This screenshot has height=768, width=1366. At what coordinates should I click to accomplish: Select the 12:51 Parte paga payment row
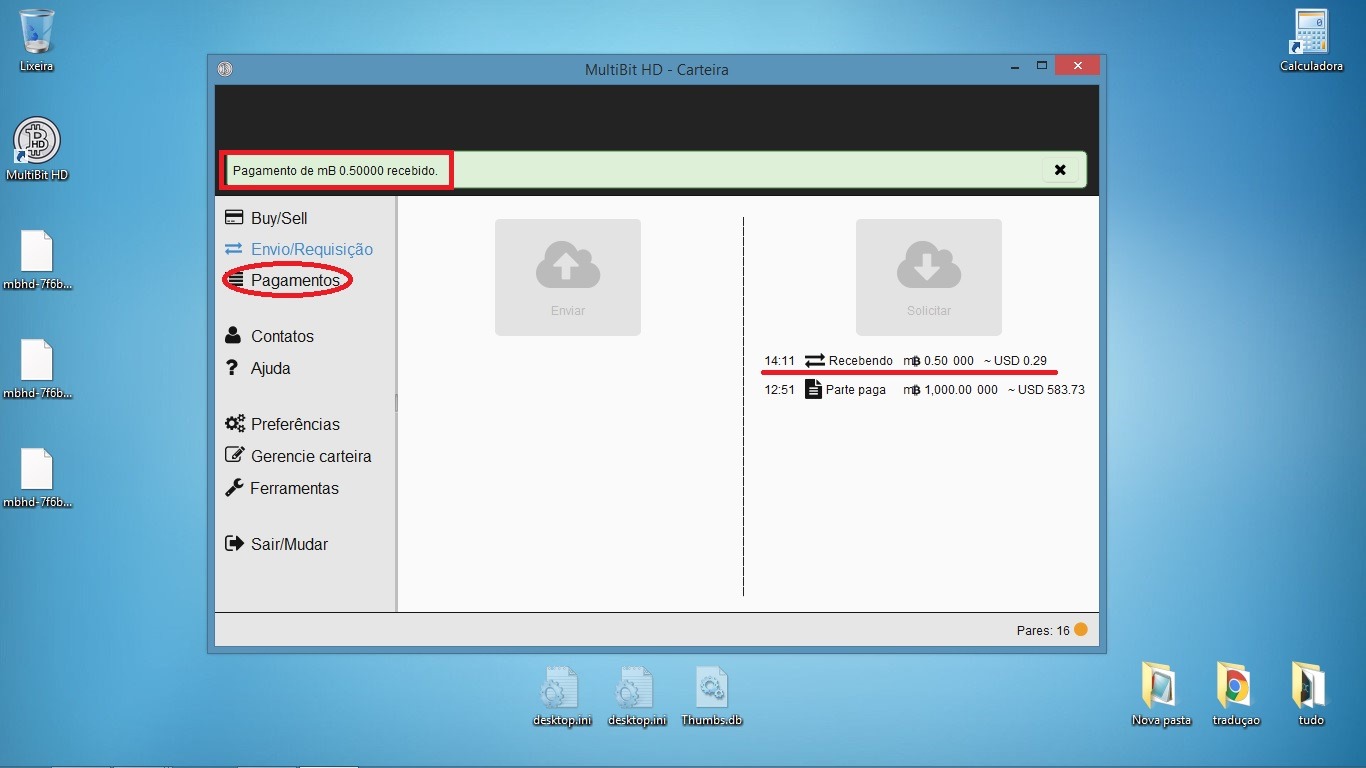pos(923,390)
